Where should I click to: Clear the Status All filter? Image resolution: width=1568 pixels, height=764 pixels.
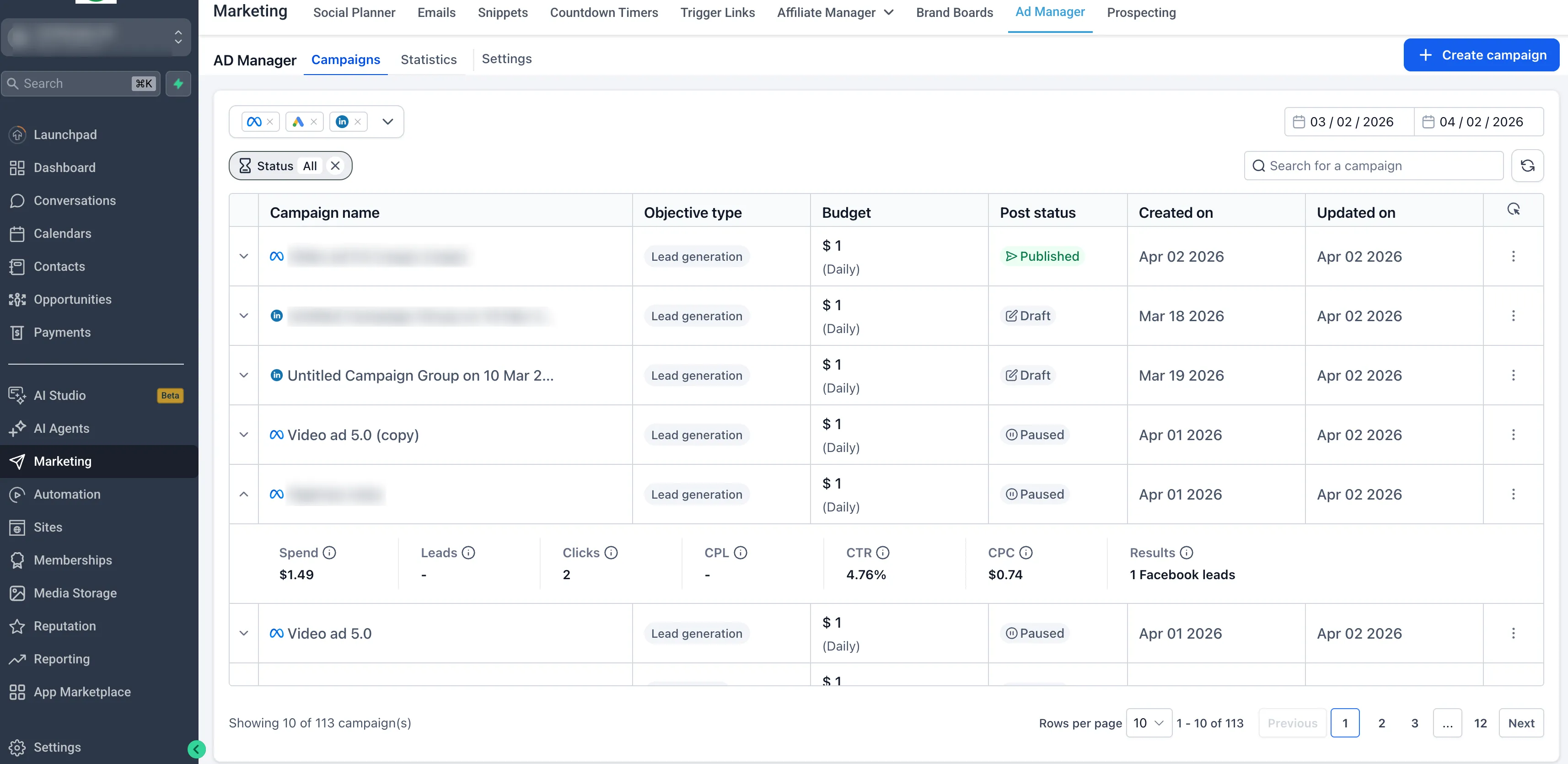335,166
